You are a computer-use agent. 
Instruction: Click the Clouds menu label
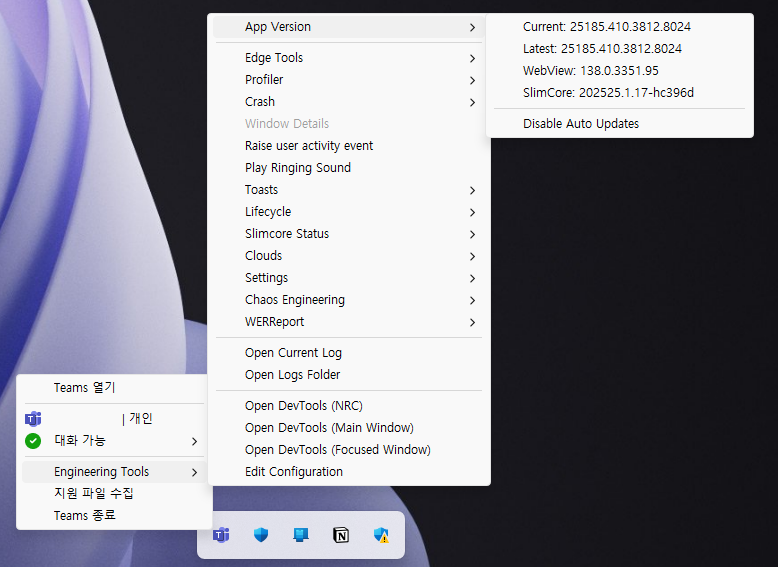tap(263, 256)
